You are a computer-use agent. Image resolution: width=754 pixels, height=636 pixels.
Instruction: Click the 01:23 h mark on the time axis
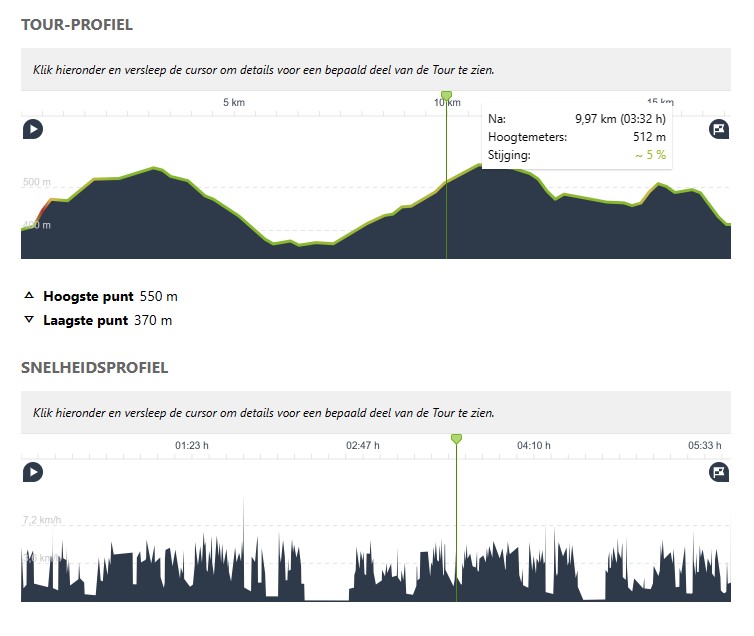[x=192, y=446]
